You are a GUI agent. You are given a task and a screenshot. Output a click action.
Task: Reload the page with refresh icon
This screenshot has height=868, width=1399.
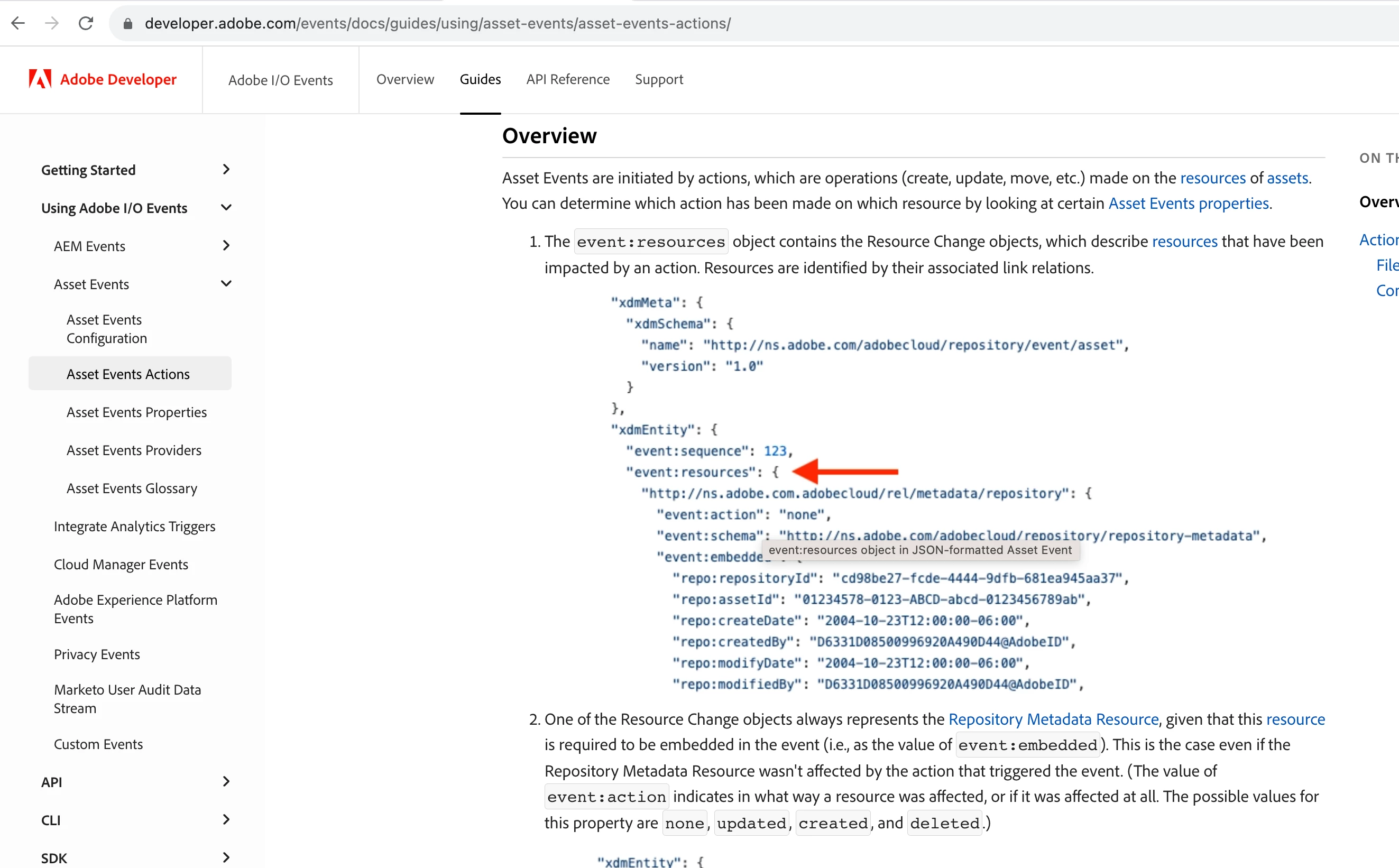tap(86, 23)
